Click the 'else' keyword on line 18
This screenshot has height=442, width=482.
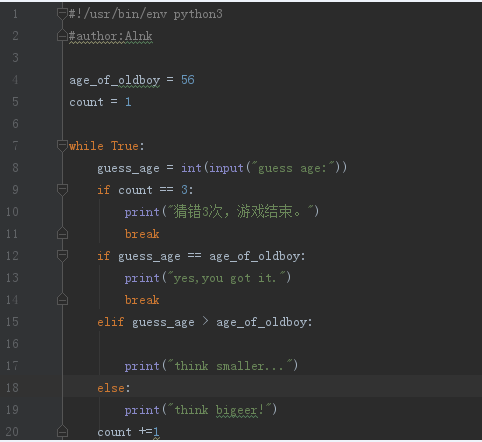click(x=111, y=388)
